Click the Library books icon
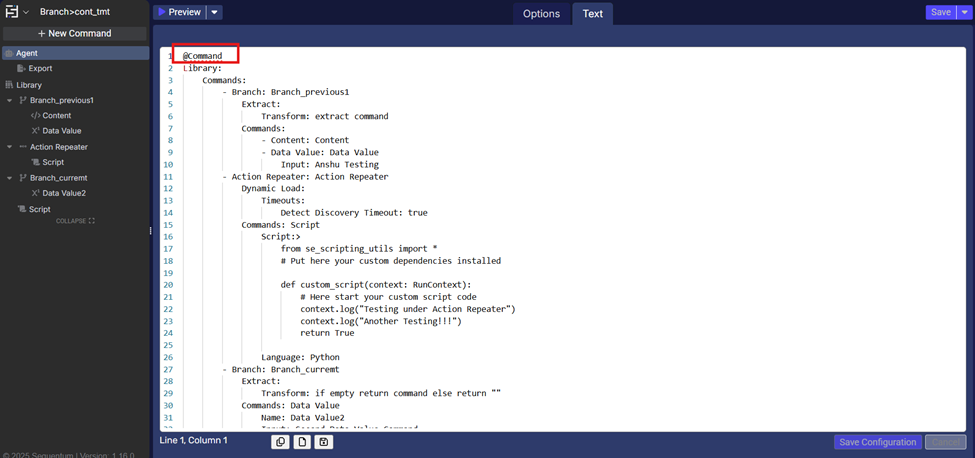Viewport: 975px width, 458px height. click(9, 85)
